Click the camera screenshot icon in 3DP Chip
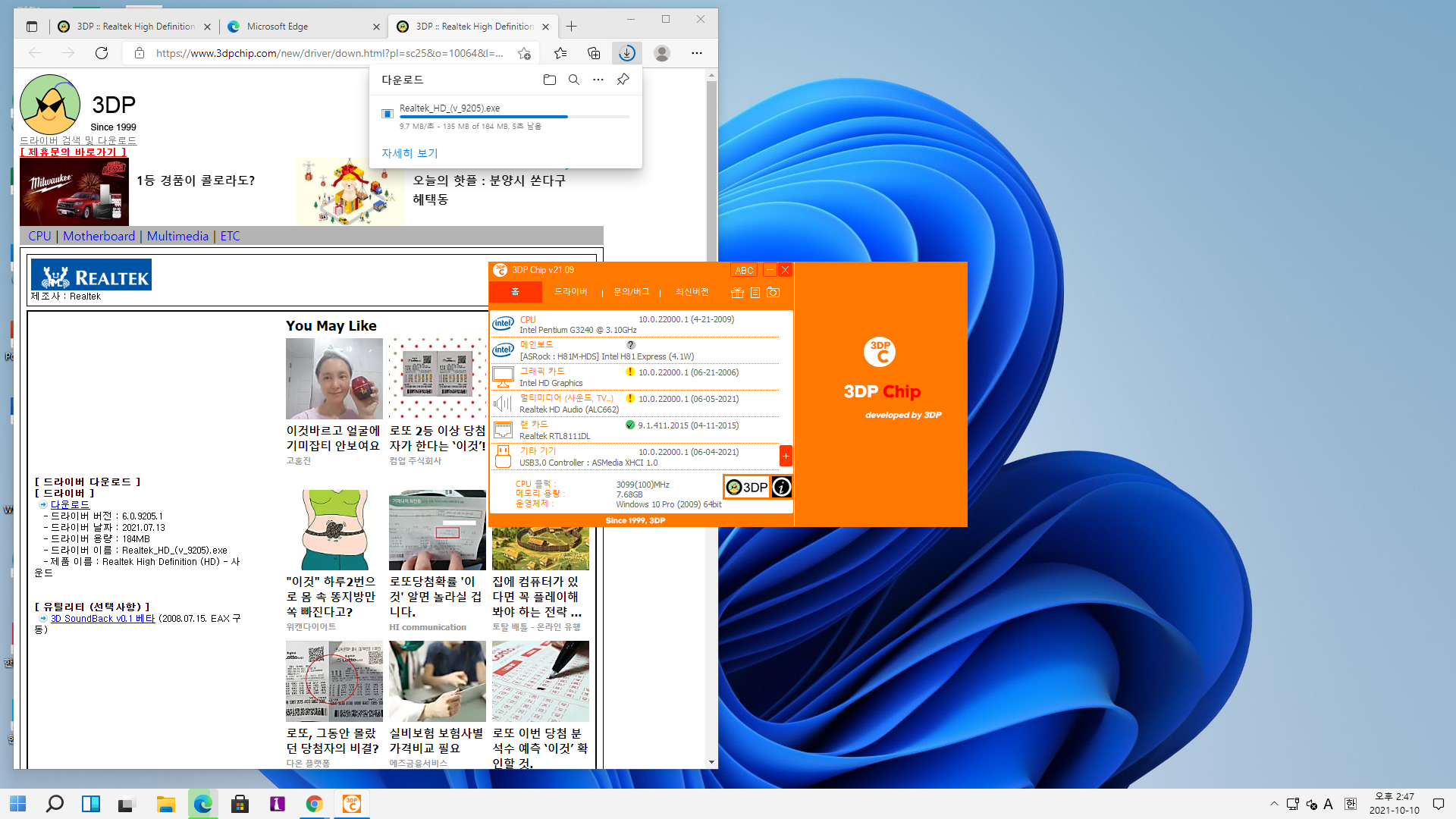 click(x=773, y=293)
